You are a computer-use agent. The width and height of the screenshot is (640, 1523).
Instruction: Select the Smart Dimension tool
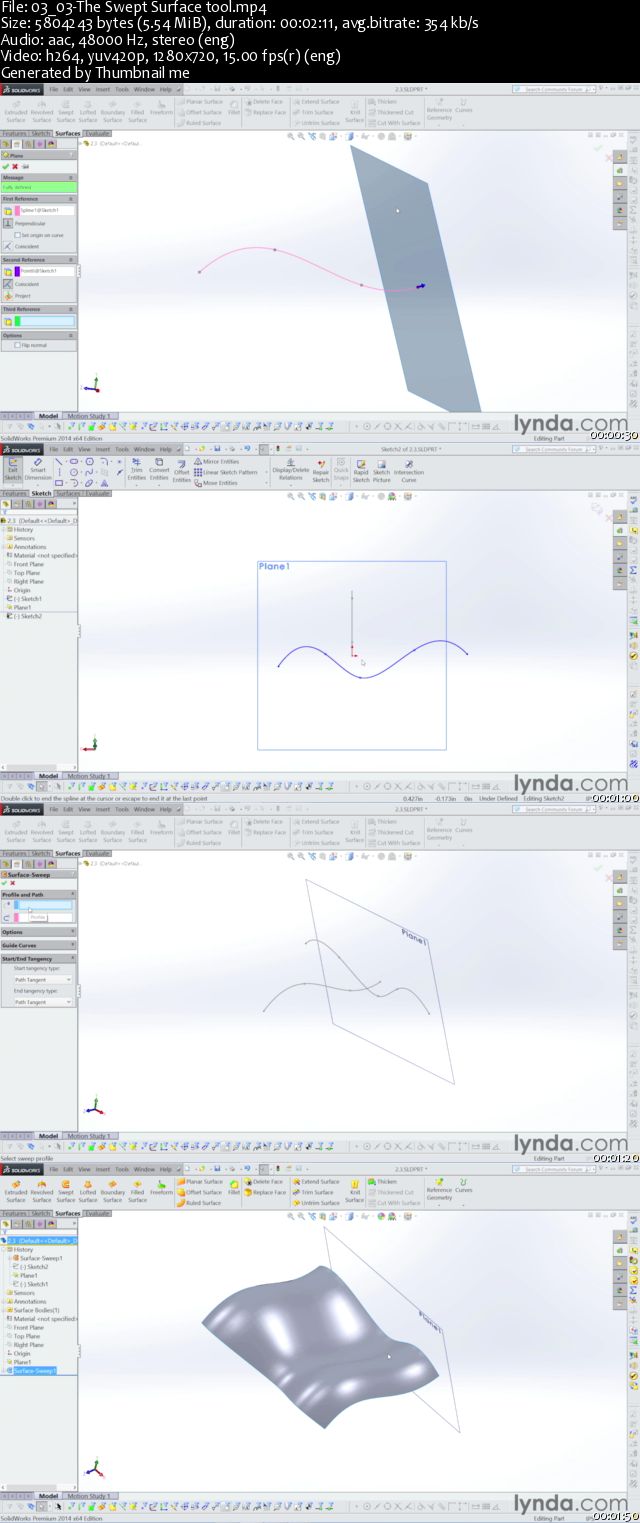coord(38,470)
